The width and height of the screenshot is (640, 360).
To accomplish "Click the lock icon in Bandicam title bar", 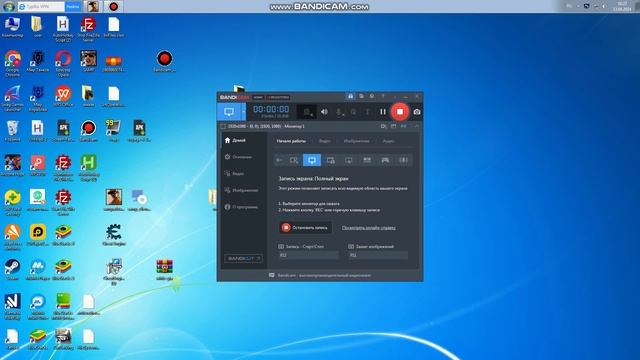I will point(350,97).
